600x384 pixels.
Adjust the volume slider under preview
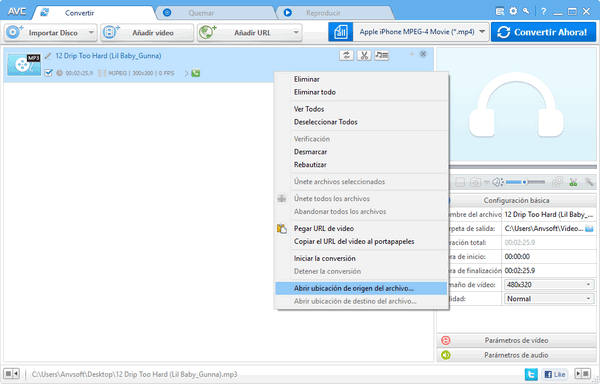point(525,182)
